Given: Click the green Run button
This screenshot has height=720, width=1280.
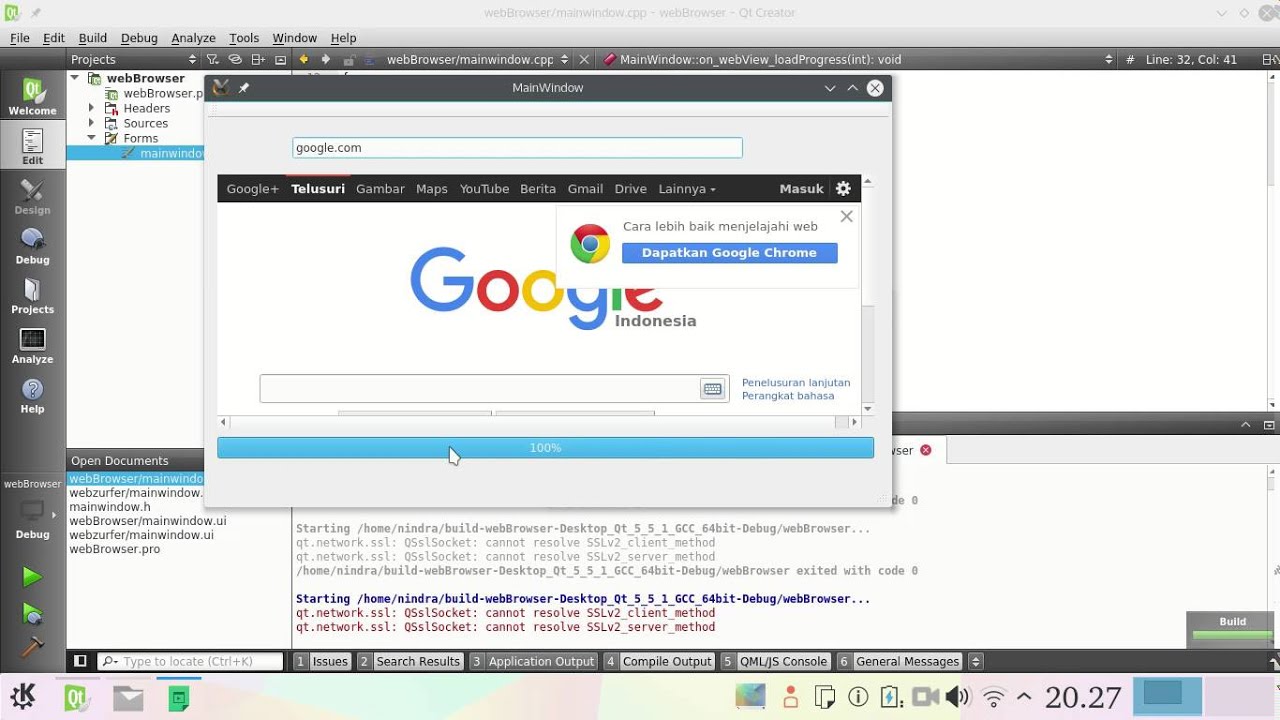Looking at the screenshot, I should 32,577.
